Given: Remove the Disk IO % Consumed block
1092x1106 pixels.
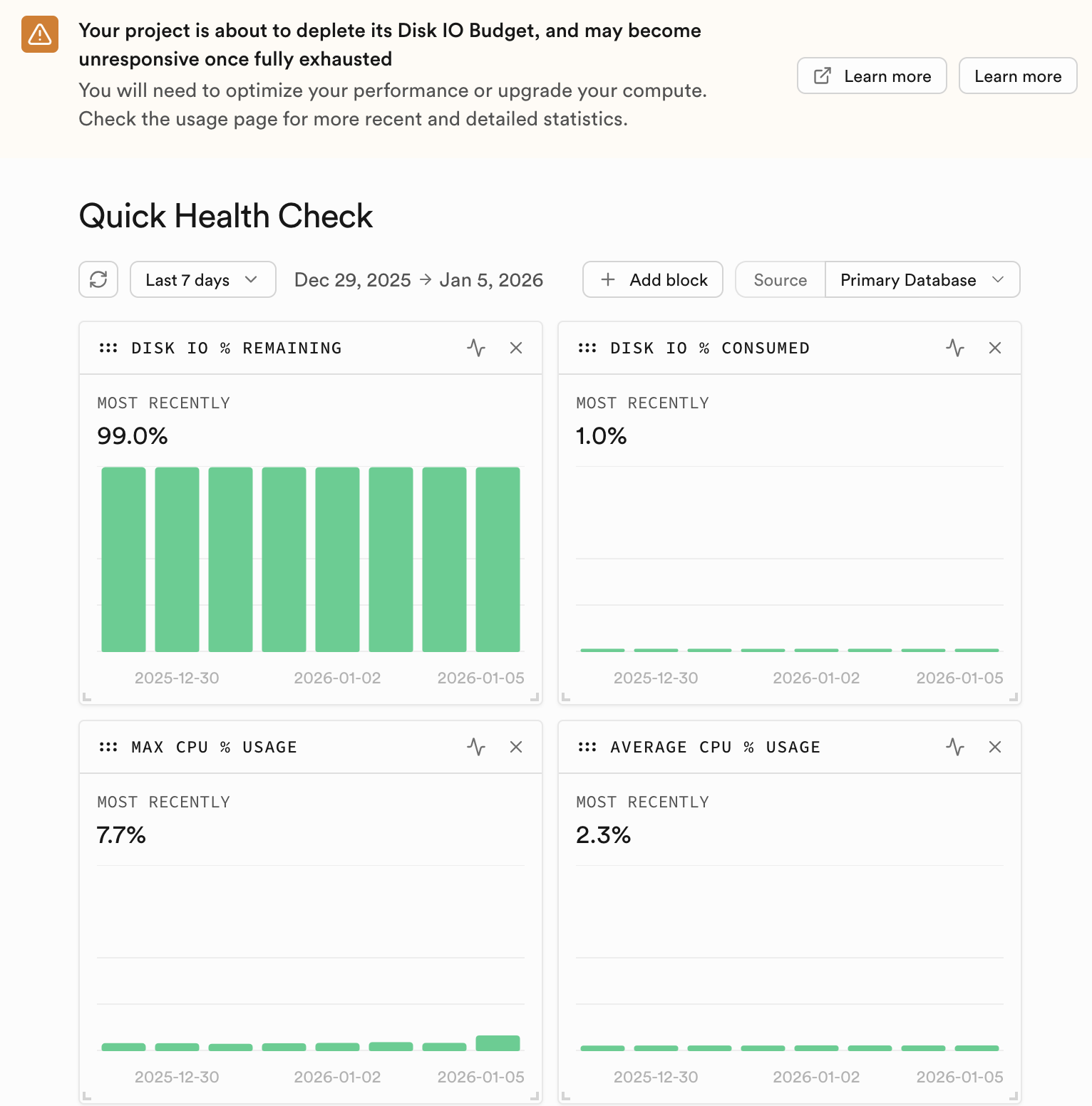Looking at the screenshot, I should pyautogui.click(x=995, y=348).
